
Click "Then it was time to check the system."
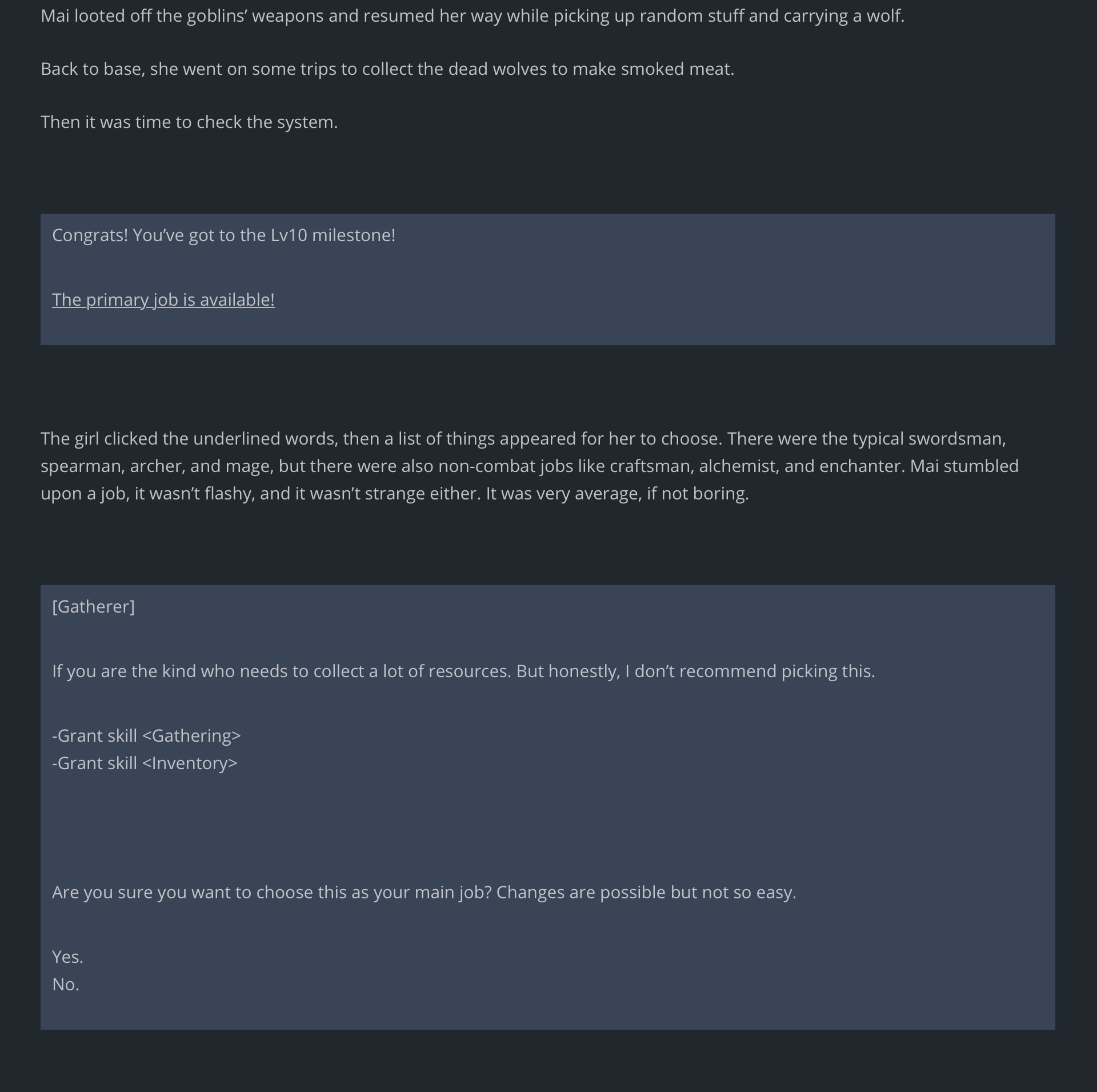tap(189, 122)
